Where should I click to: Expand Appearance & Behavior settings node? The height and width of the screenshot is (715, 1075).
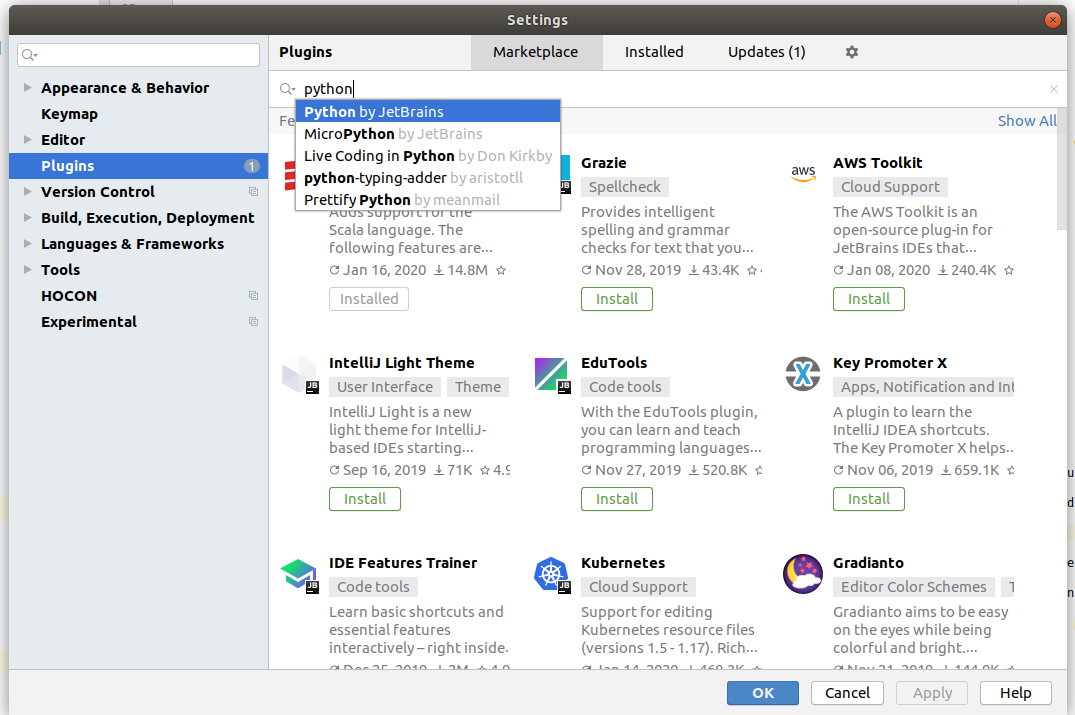[x=27, y=88]
